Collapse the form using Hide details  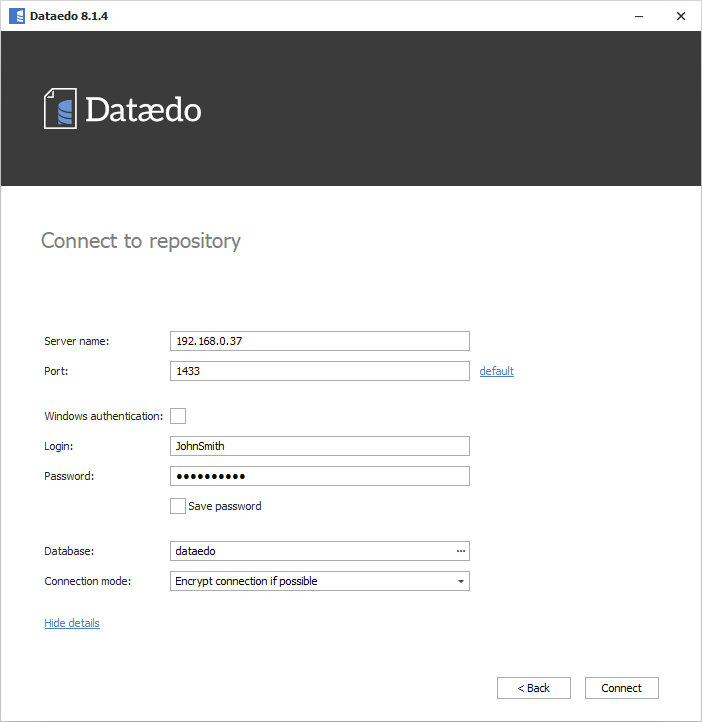coord(72,623)
